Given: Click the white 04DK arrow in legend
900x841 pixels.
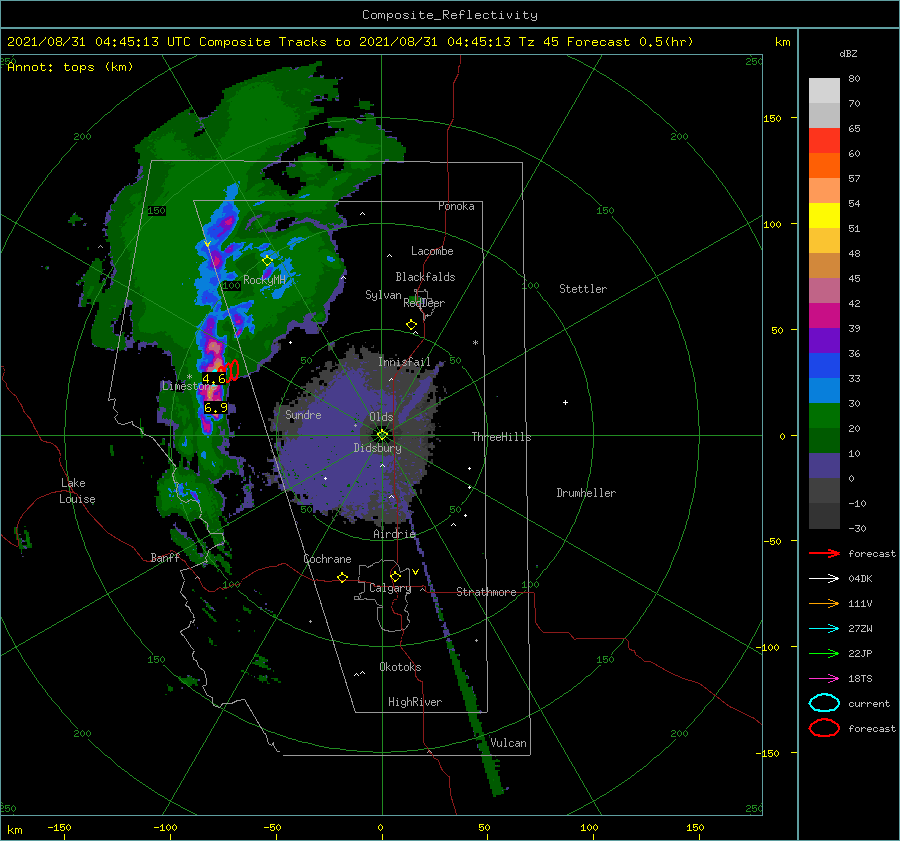Looking at the screenshot, I should [x=824, y=579].
